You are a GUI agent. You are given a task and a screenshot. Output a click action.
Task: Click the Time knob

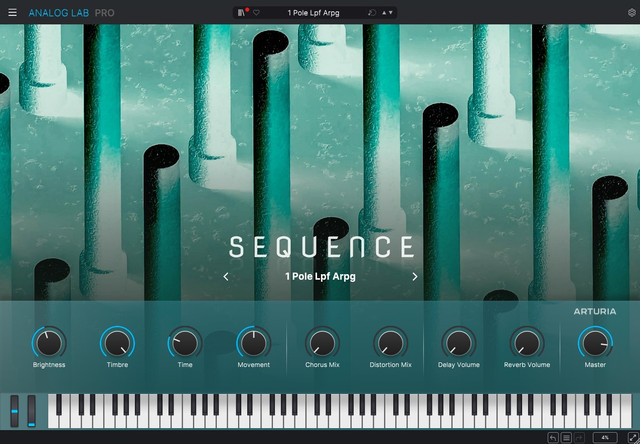[185, 343]
